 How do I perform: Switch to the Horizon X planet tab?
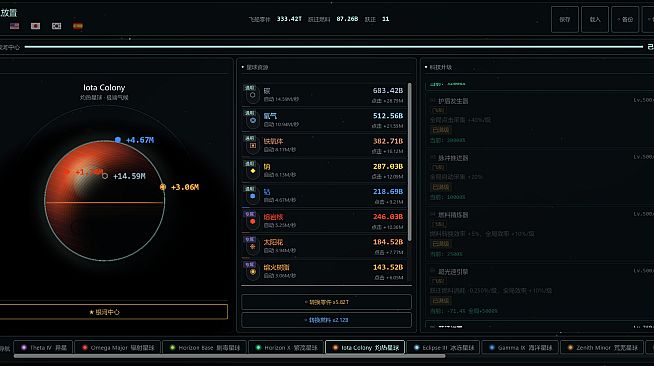point(287,347)
